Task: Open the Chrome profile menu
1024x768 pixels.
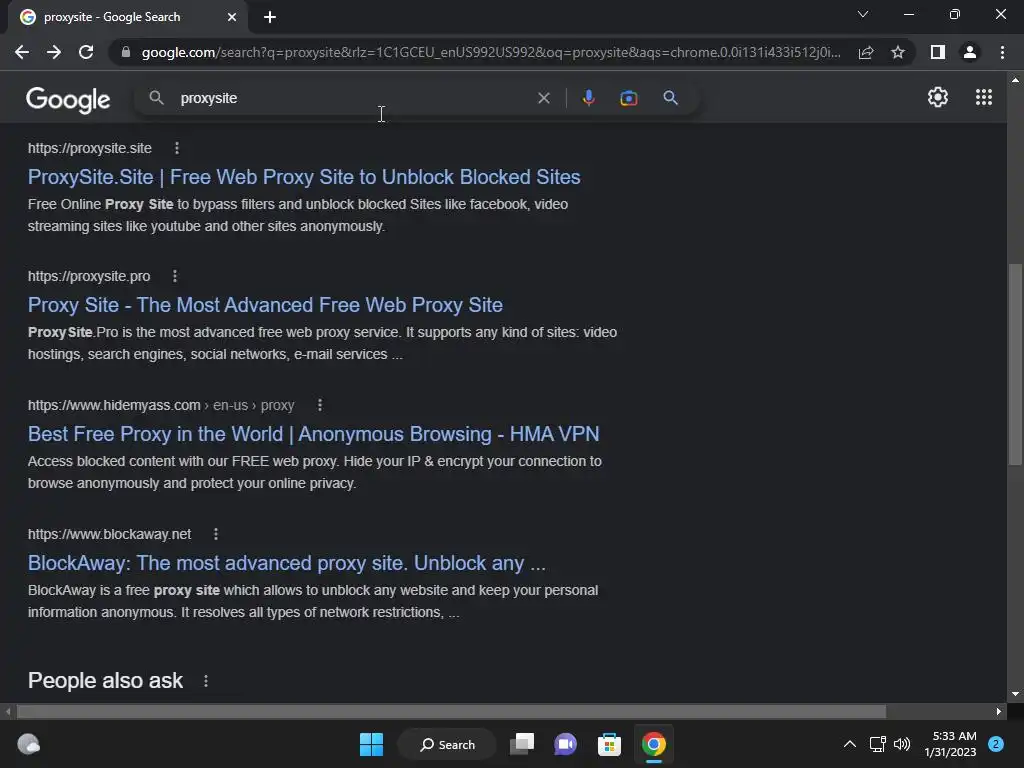Action: click(x=970, y=52)
